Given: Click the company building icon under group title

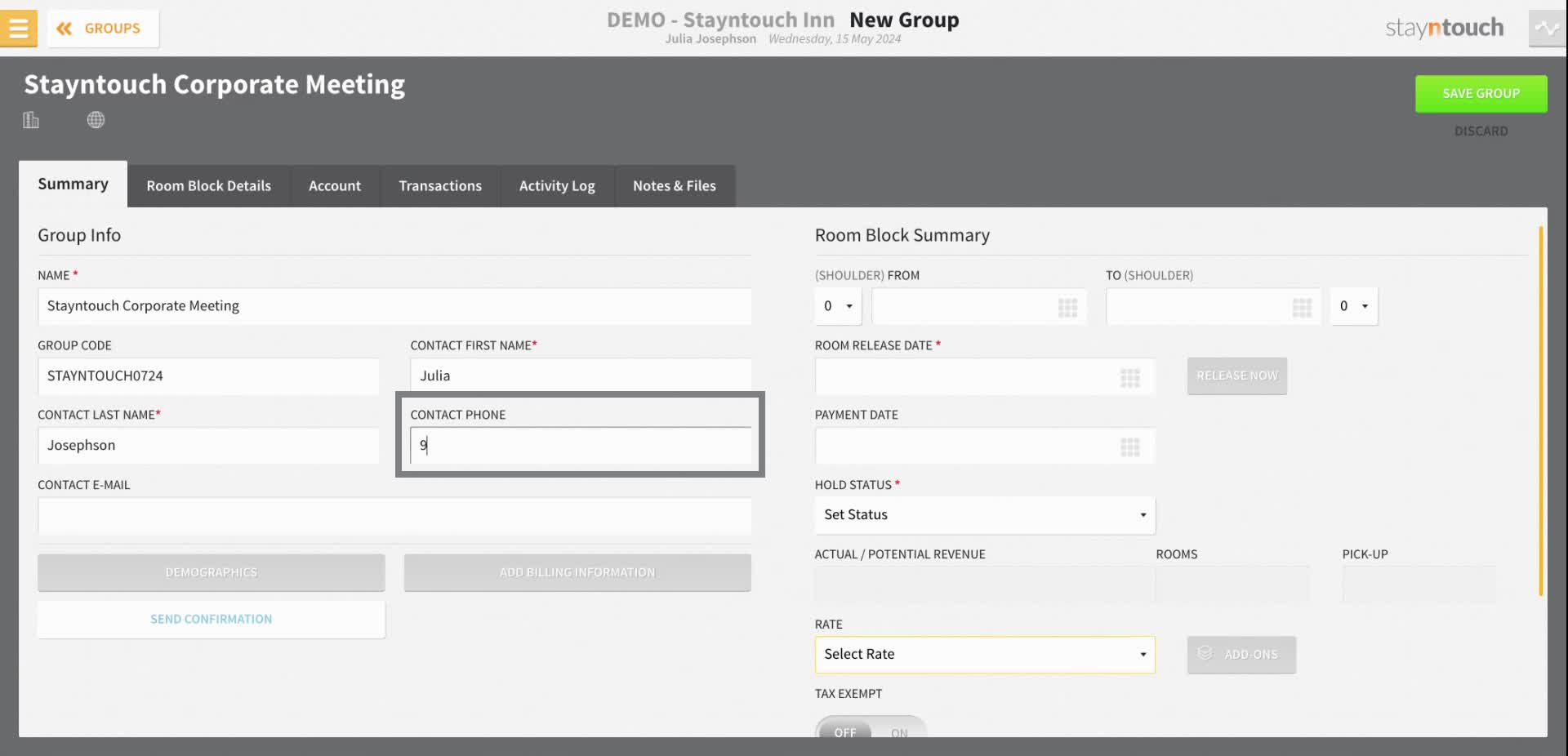Looking at the screenshot, I should (x=31, y=120).
